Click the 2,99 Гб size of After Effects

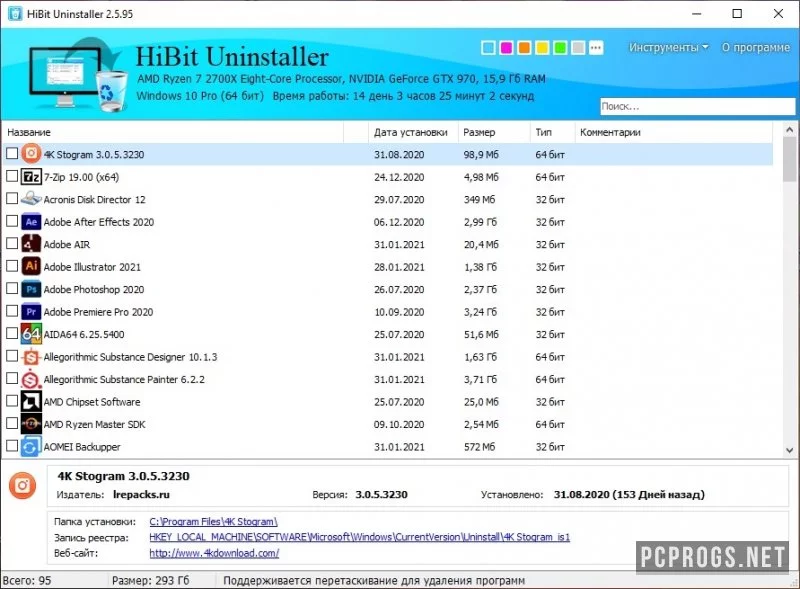click(480, 222)
